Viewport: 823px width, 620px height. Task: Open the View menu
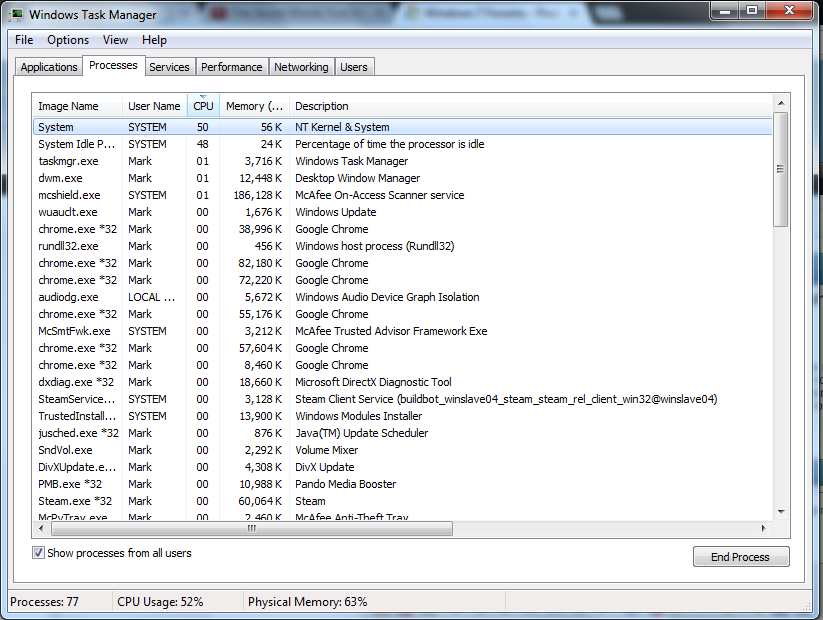115,40
